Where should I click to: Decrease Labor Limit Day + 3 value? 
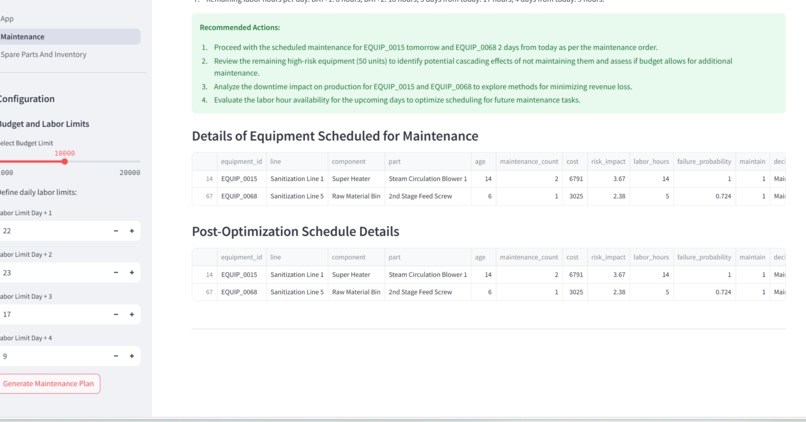point(116,314)
